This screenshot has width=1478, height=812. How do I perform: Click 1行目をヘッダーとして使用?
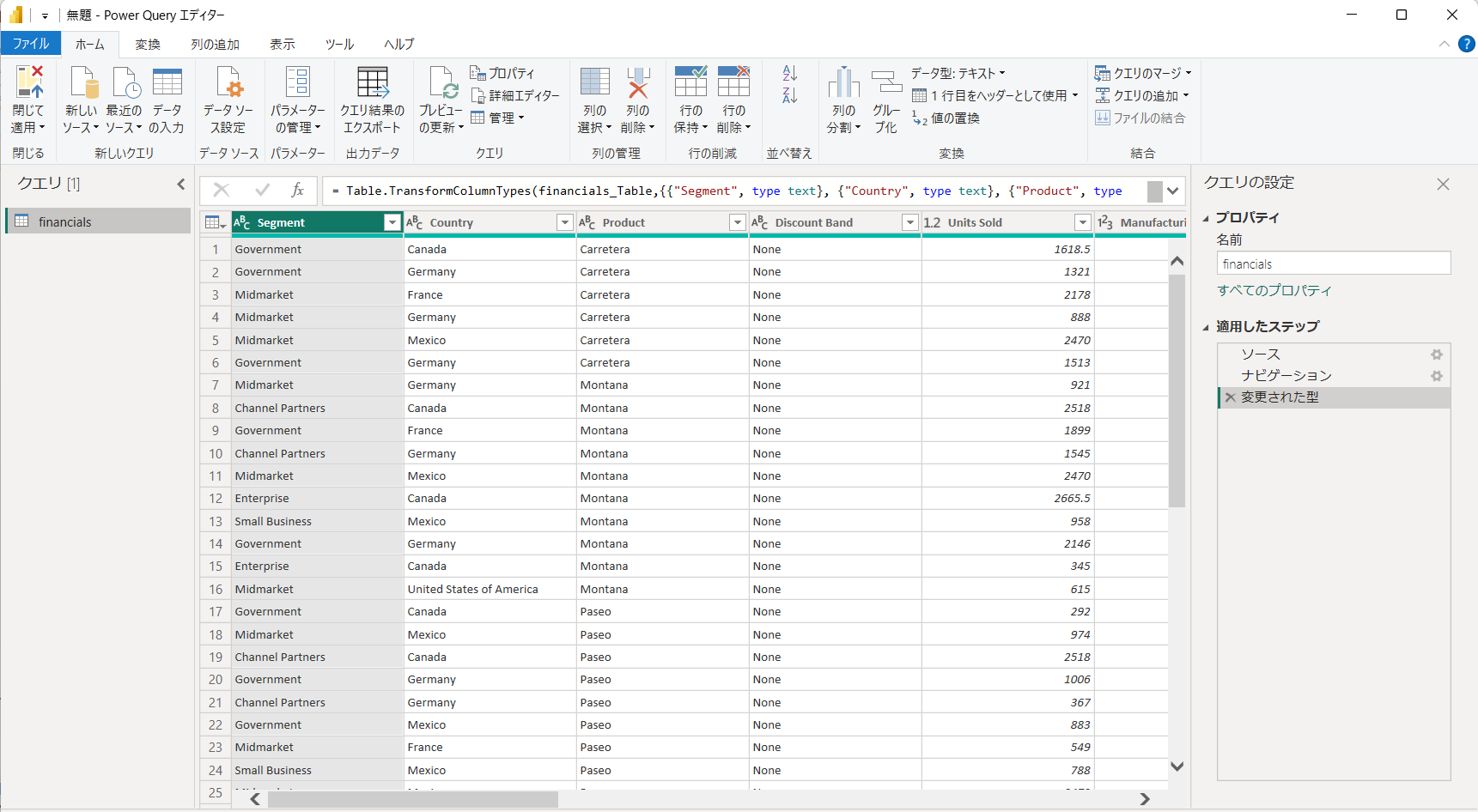(994, 95)
